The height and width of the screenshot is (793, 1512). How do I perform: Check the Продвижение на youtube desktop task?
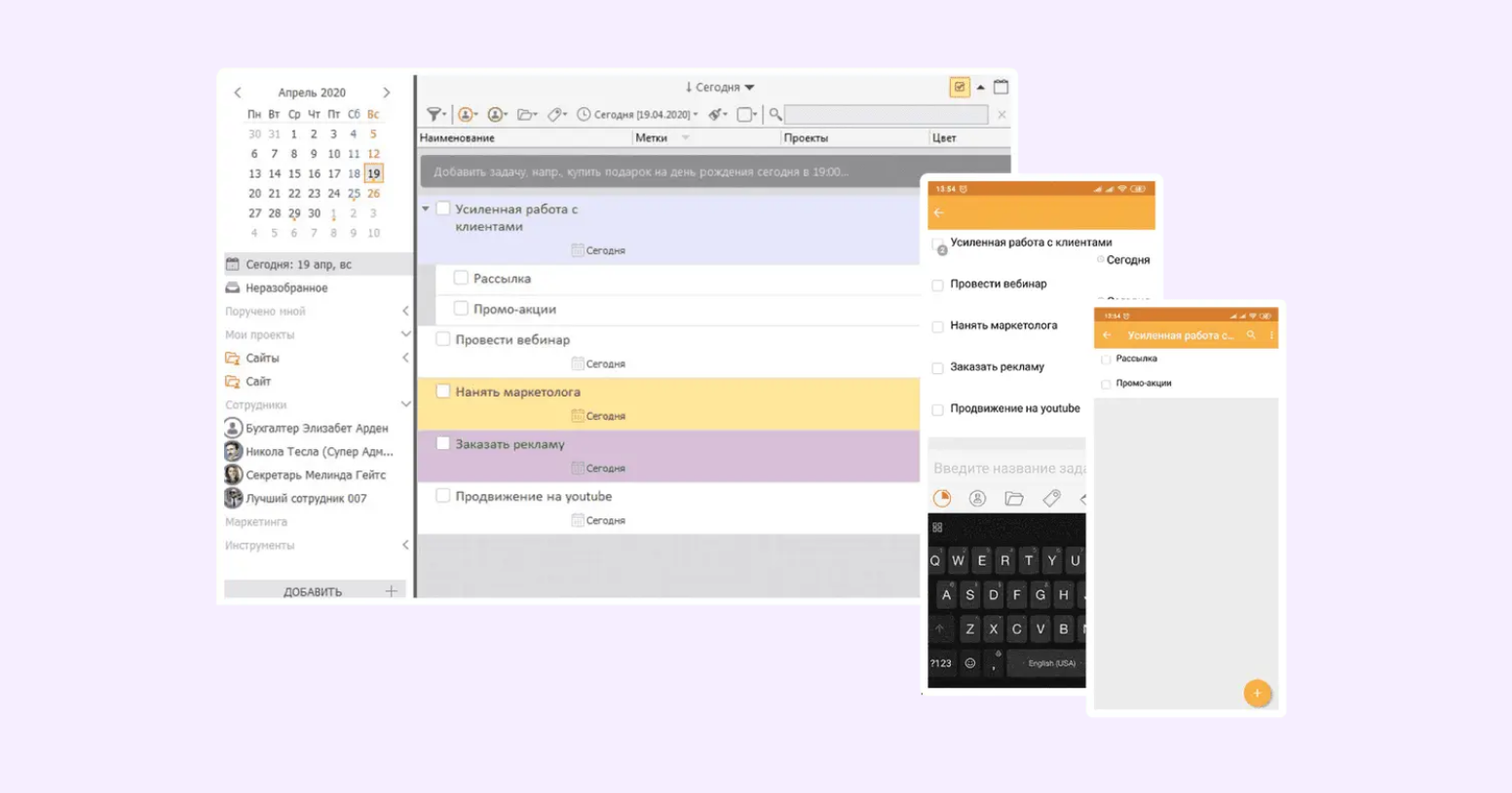(x=443, y=496)
